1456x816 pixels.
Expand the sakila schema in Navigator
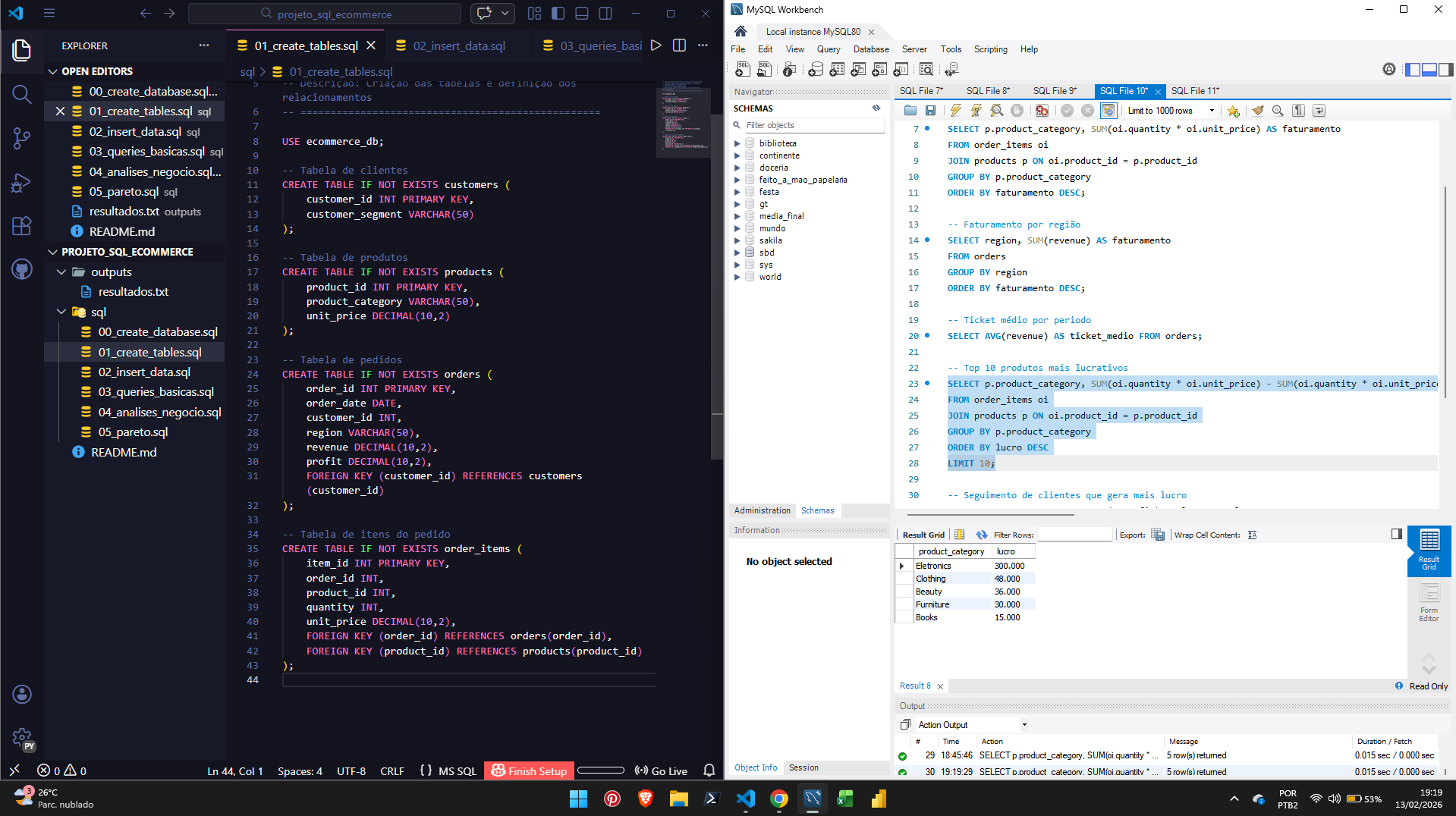coord(738,240)
